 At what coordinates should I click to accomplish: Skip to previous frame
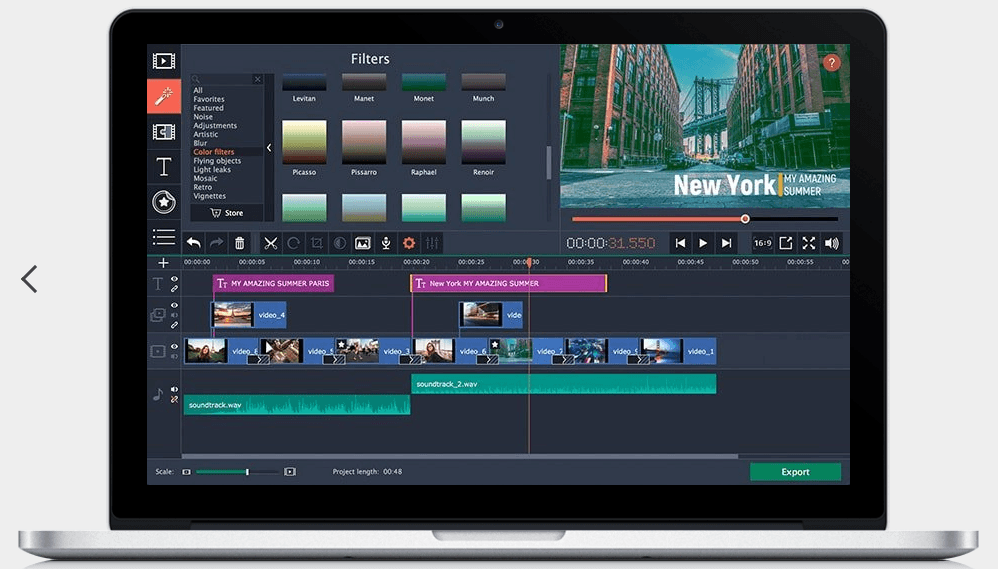click(680, 242)
